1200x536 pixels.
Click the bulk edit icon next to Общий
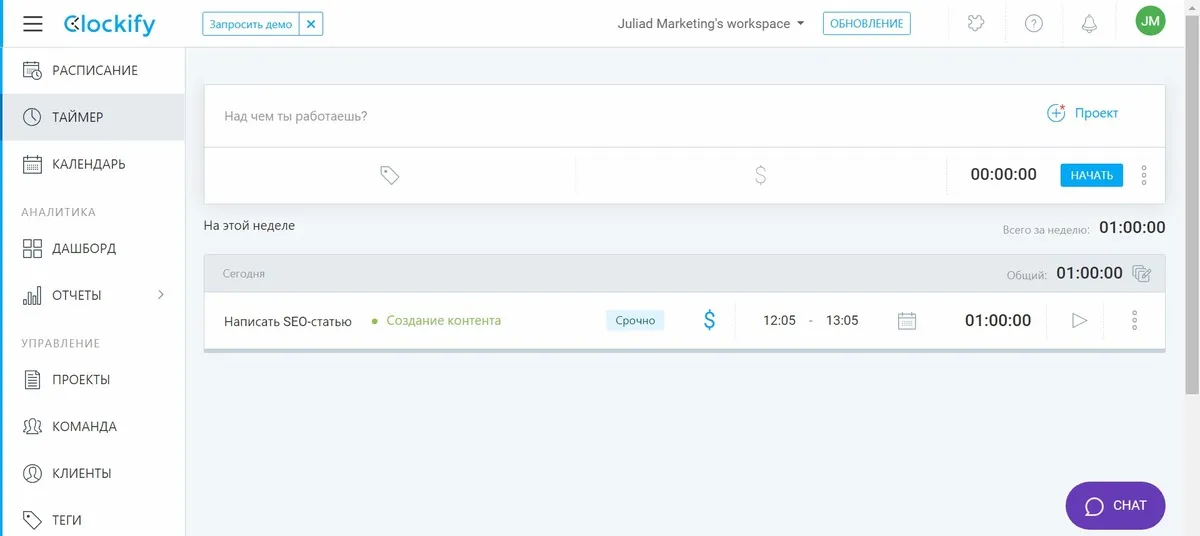pos(1141,273)
